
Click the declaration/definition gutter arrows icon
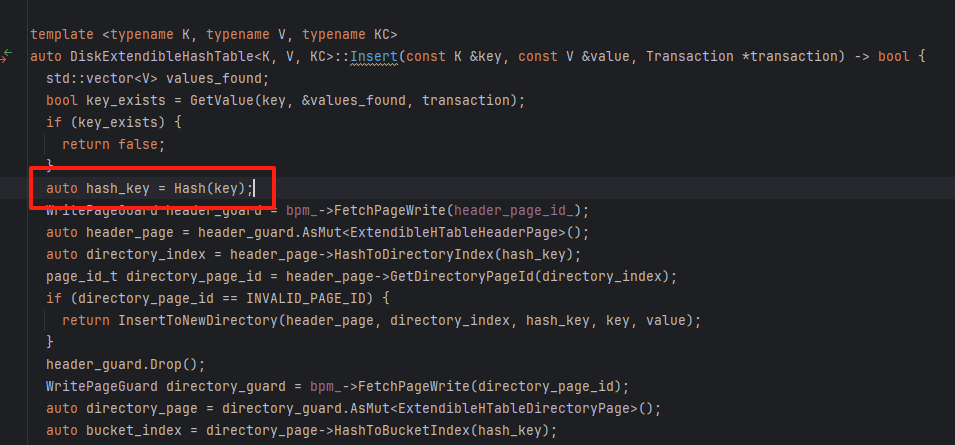point(8,54)
